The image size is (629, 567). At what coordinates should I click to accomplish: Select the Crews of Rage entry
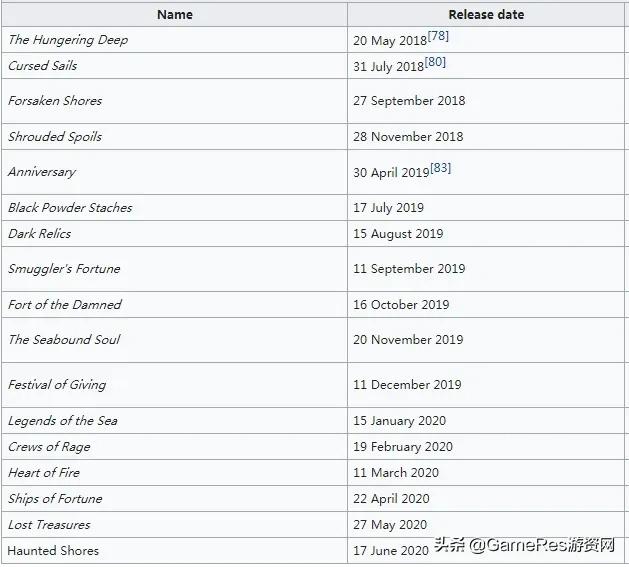pos(49,447)
